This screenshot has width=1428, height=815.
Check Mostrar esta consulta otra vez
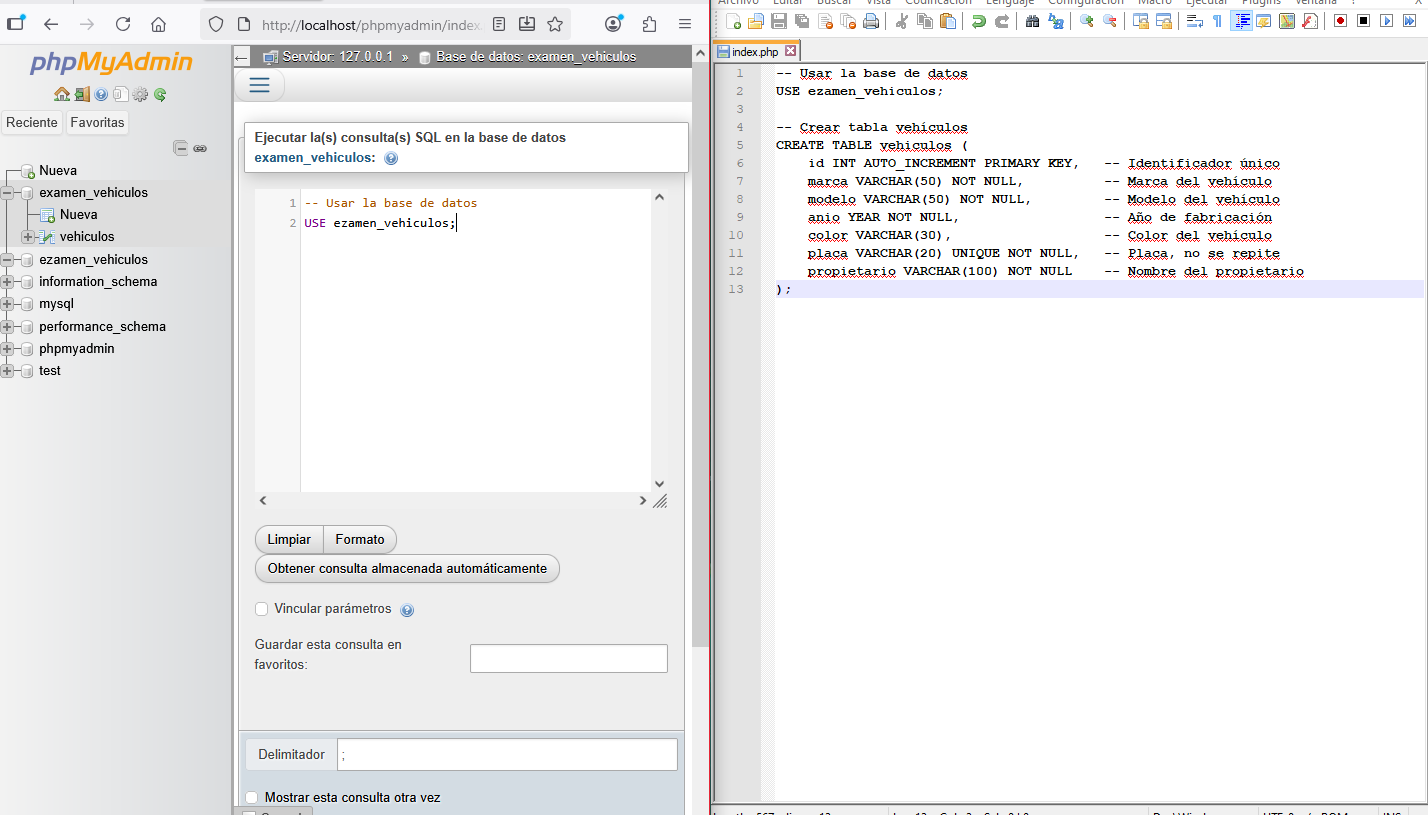[252, 797]
